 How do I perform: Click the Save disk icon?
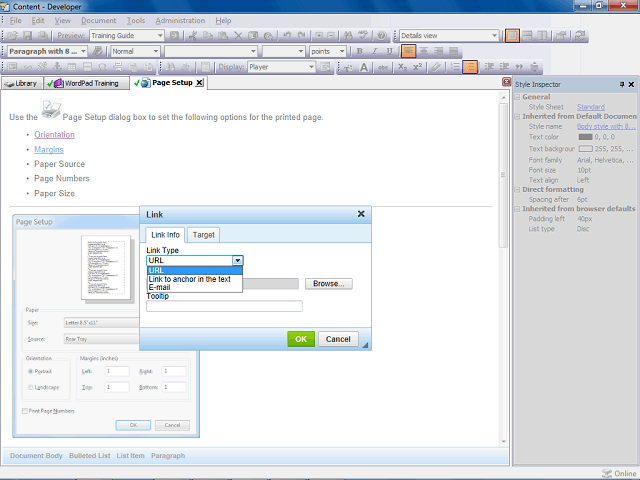coord(27,36)
